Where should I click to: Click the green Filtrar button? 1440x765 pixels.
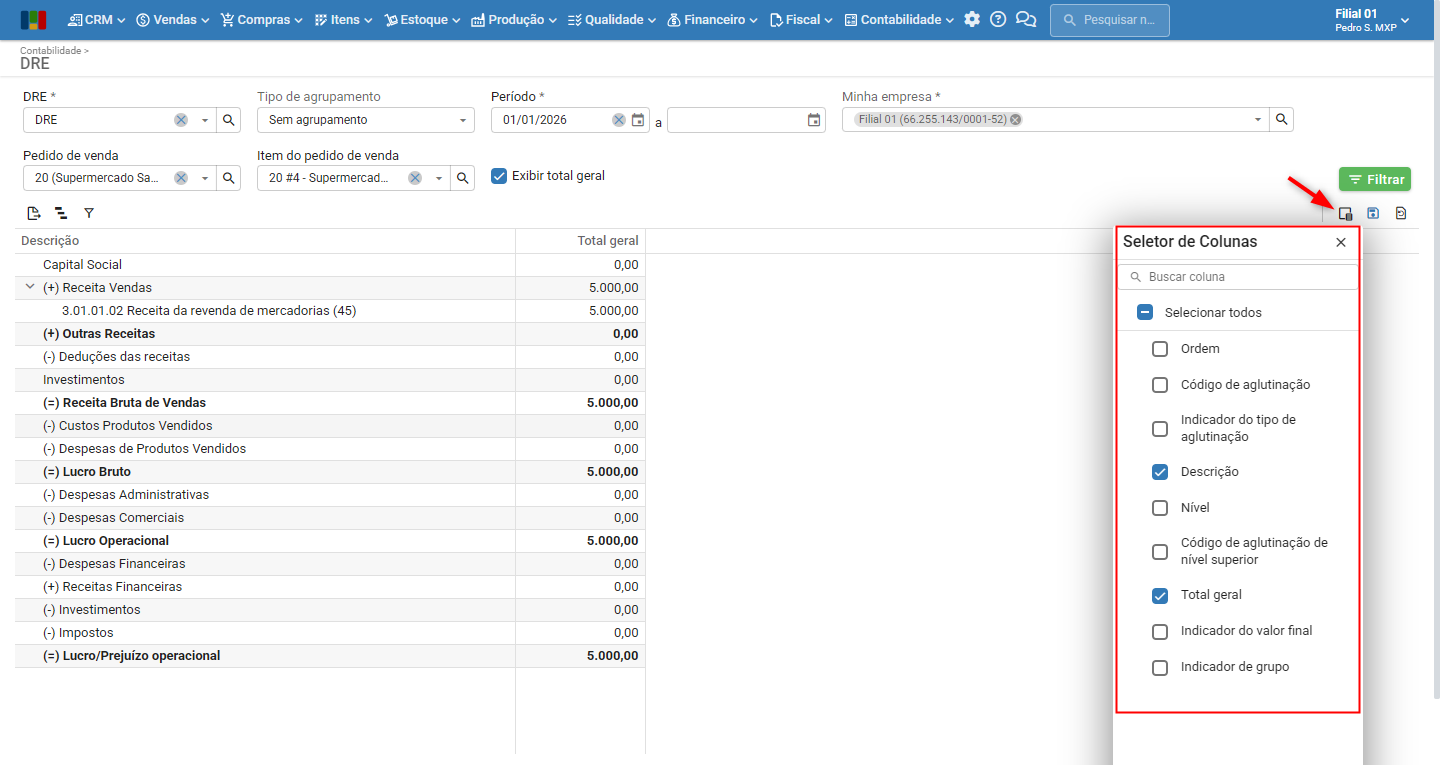point(1375,179)
